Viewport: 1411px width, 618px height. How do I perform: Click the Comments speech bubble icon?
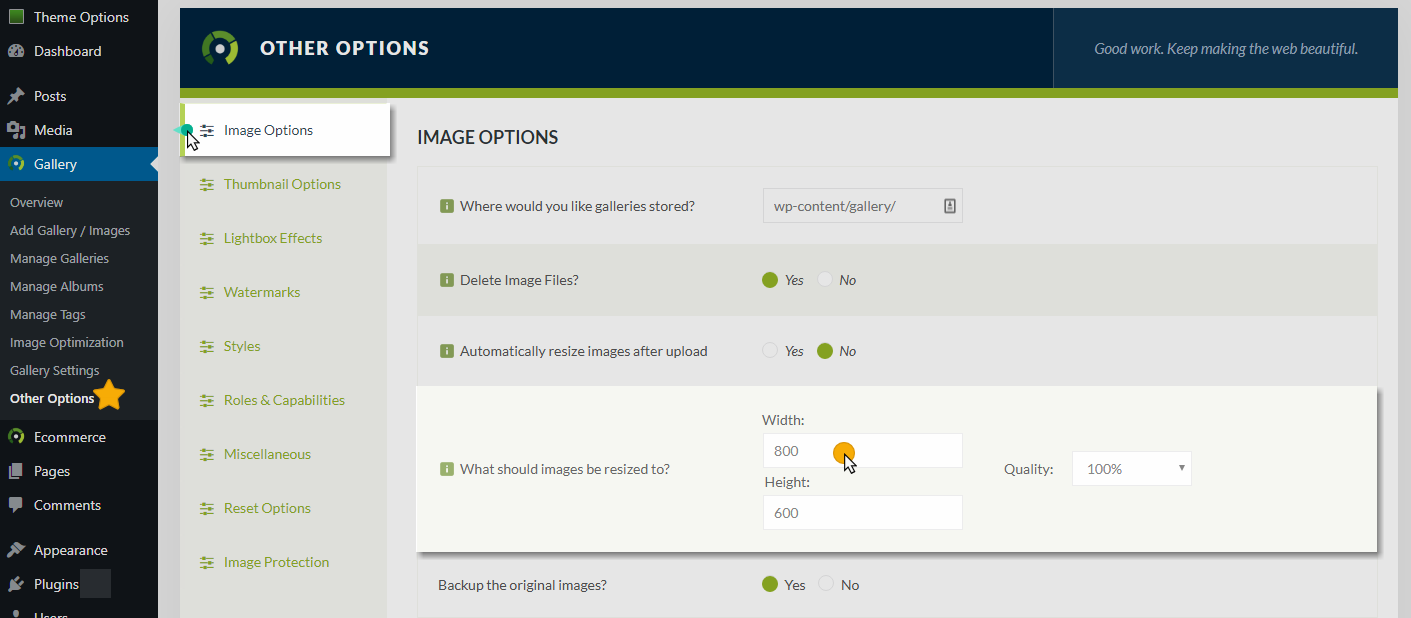16,505
